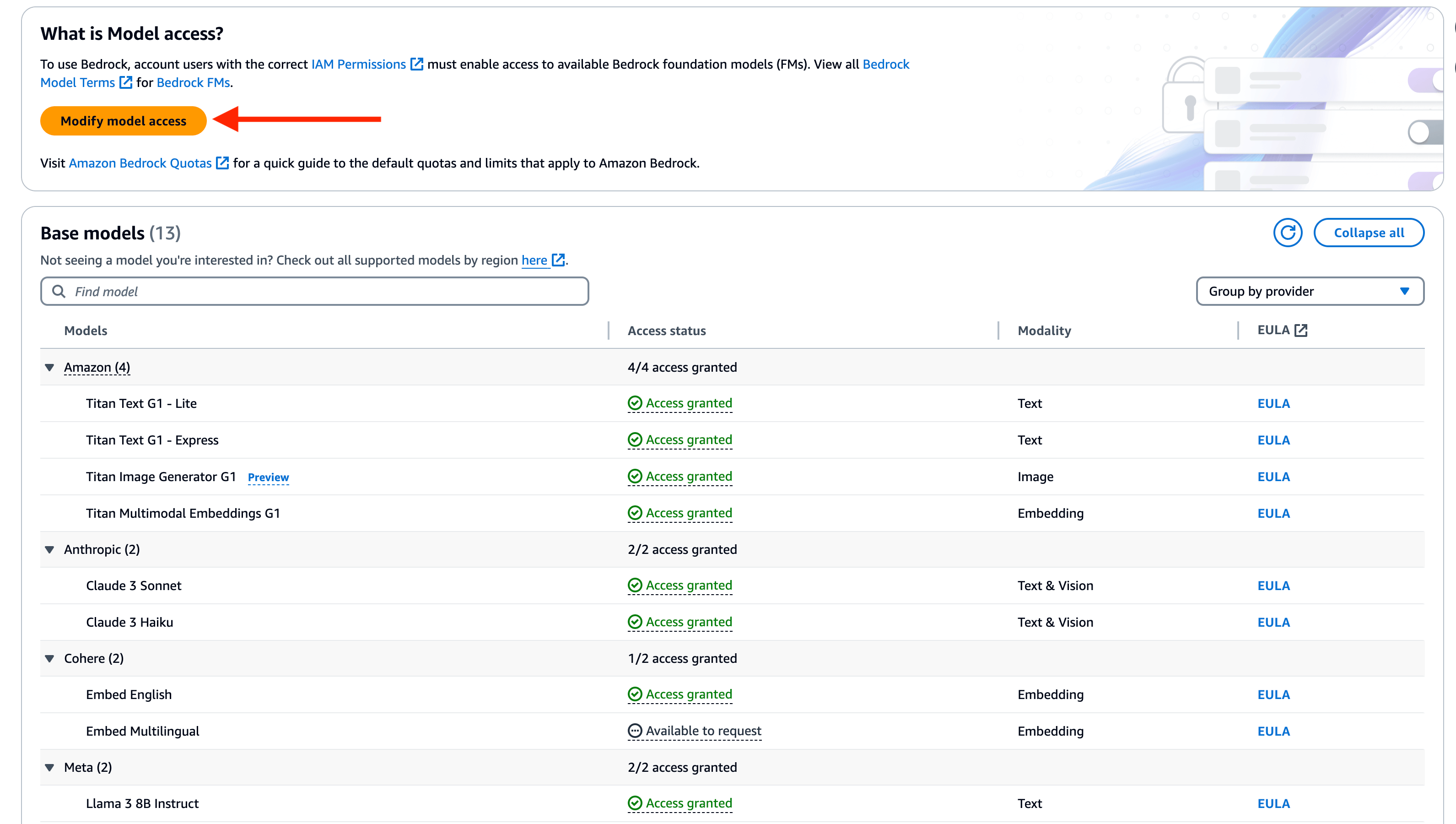
Task: Collapse the Meta (2) provider group
Action: click(x=50, y=767)
